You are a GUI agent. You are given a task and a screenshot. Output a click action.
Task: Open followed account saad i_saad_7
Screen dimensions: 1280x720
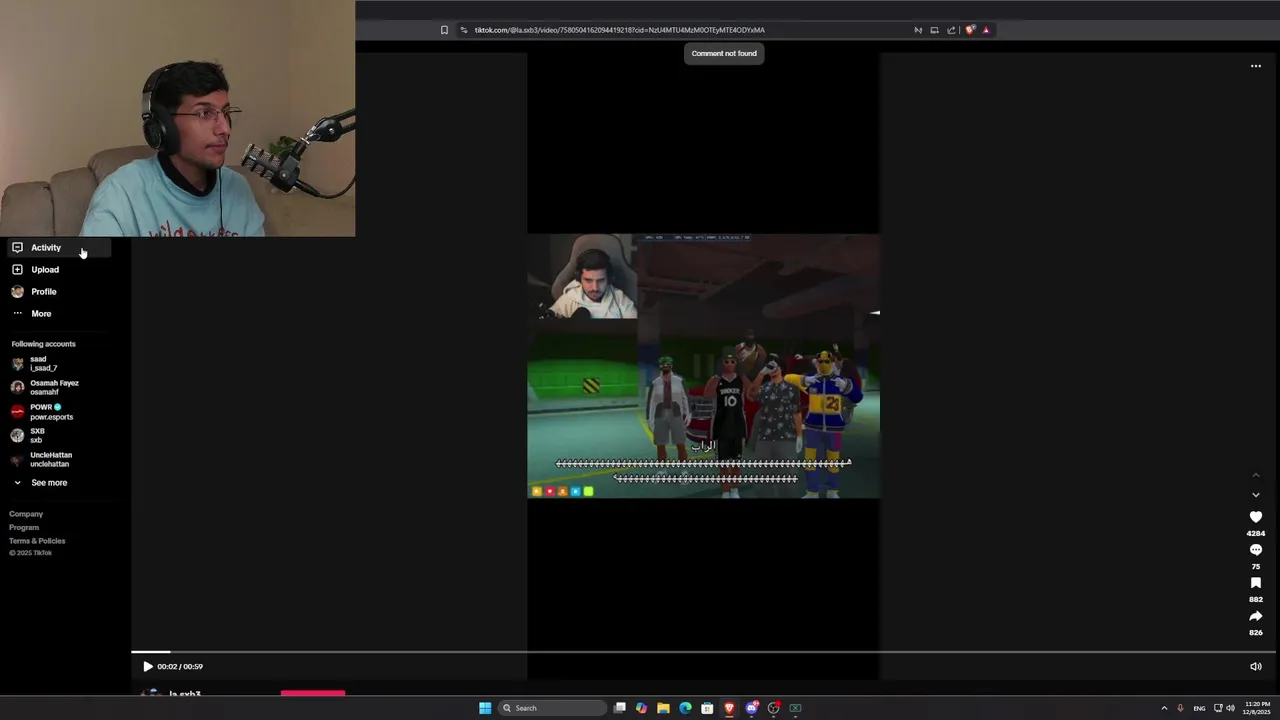[45, 363]
